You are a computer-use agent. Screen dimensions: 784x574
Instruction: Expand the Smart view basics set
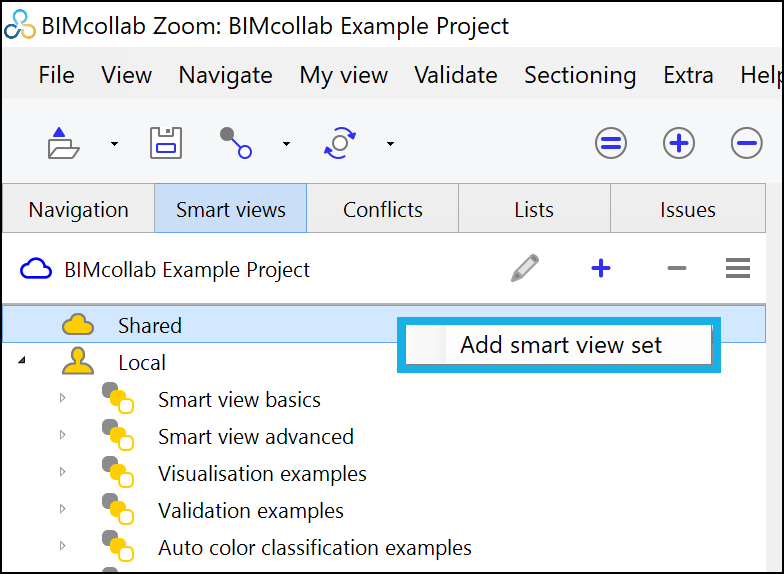pos(62,398)
